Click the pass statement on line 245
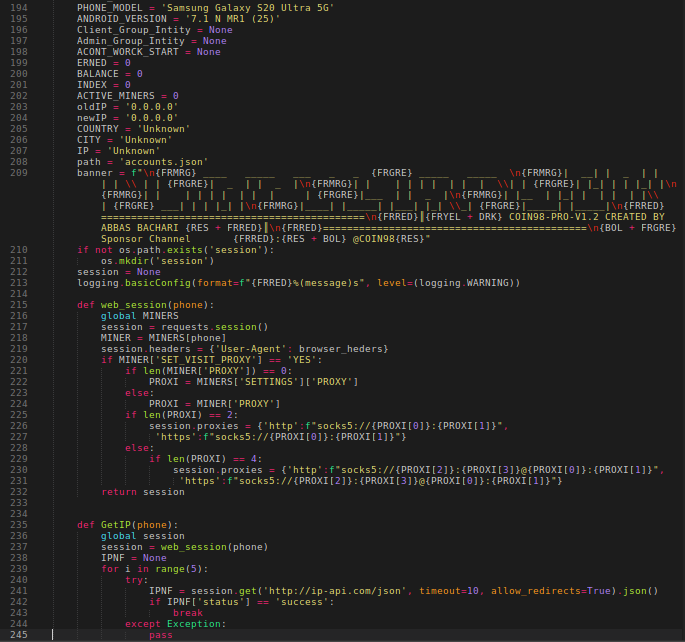Screen dimensions: 685x642 (x=161, y=635)
